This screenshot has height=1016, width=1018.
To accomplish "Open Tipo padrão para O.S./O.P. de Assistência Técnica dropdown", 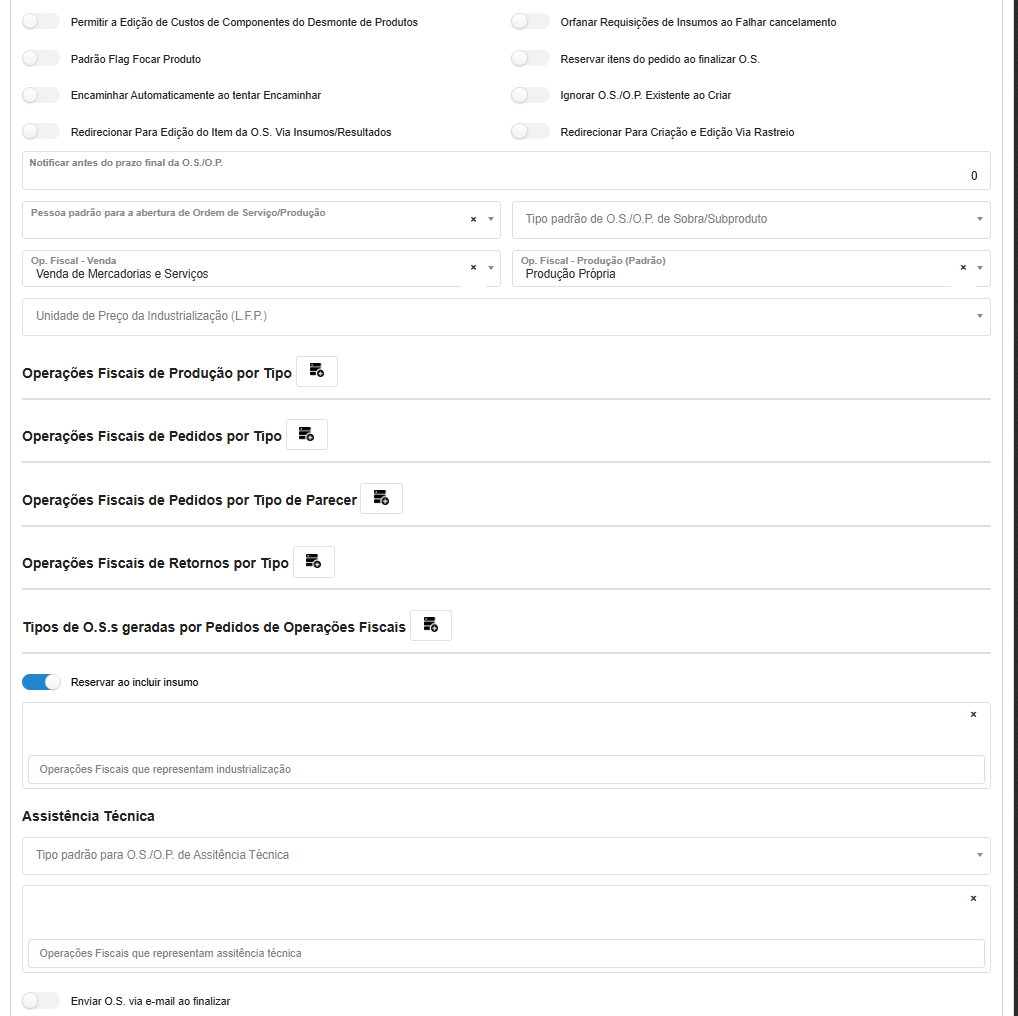I will point(506,855).
